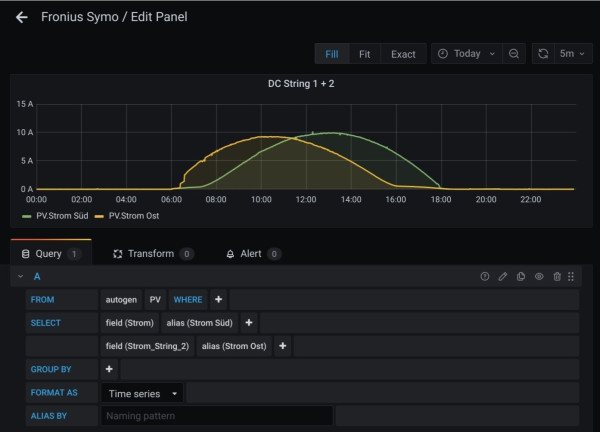600x432 pixels.
Task: Duplicate query A
Action: (521, 276)
